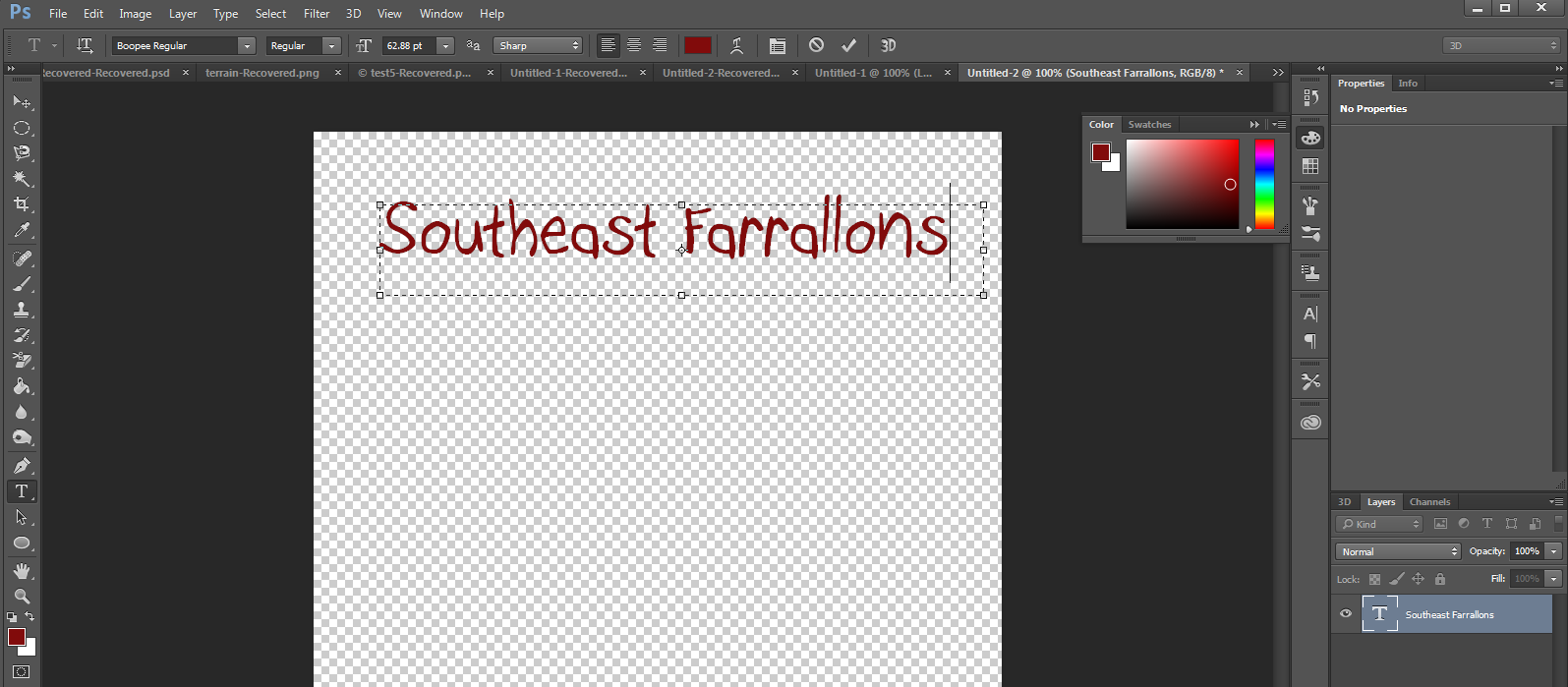Filter layers by type layers
This screenshot has height=687, width=1568.
click(x=1487, y=524)
